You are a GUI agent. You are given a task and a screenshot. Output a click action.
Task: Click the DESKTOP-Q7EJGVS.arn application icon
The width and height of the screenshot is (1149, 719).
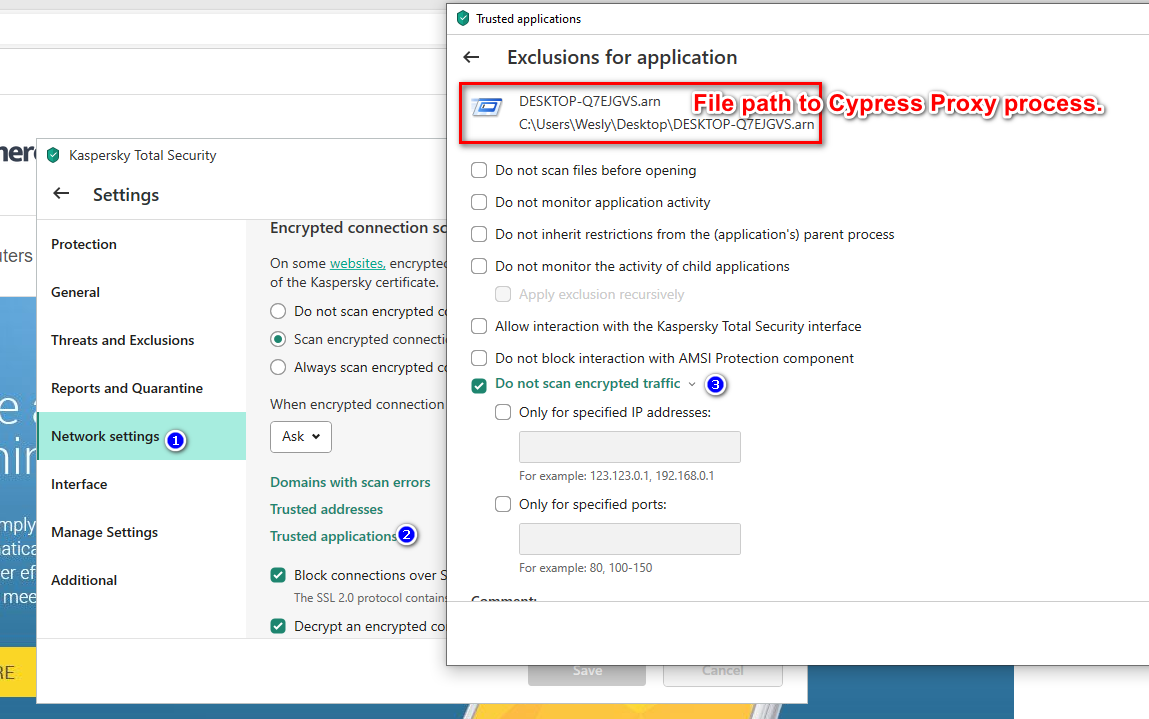pos(487,107)
